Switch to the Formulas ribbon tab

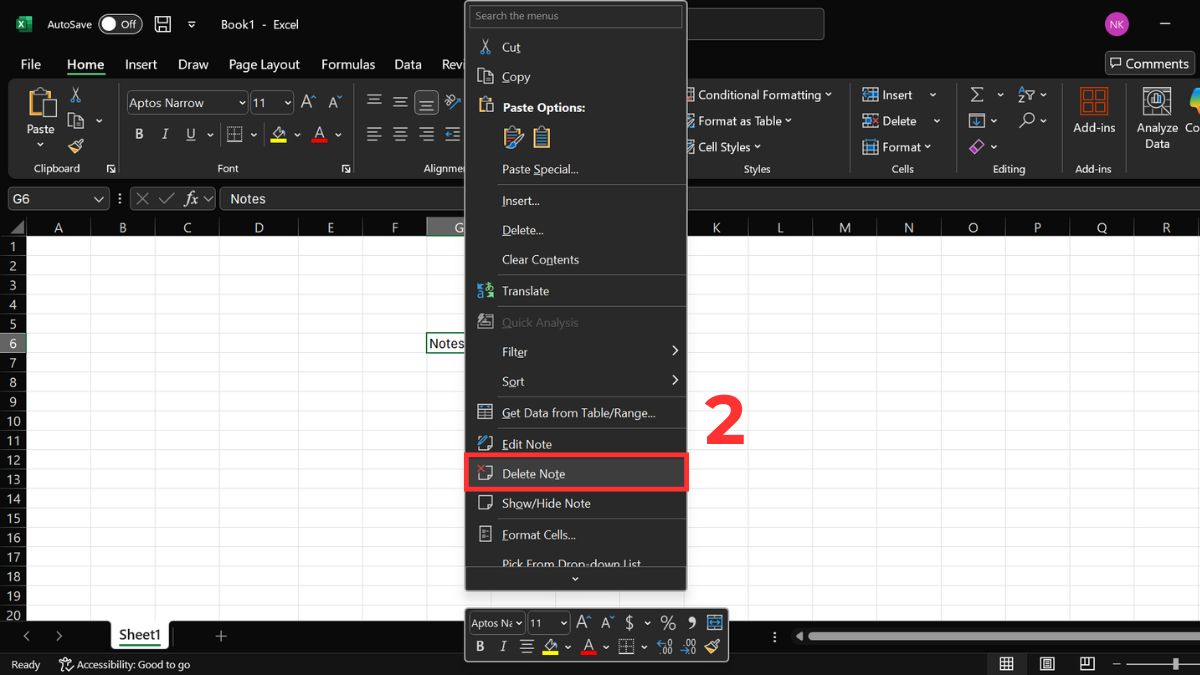coord(348,64)
